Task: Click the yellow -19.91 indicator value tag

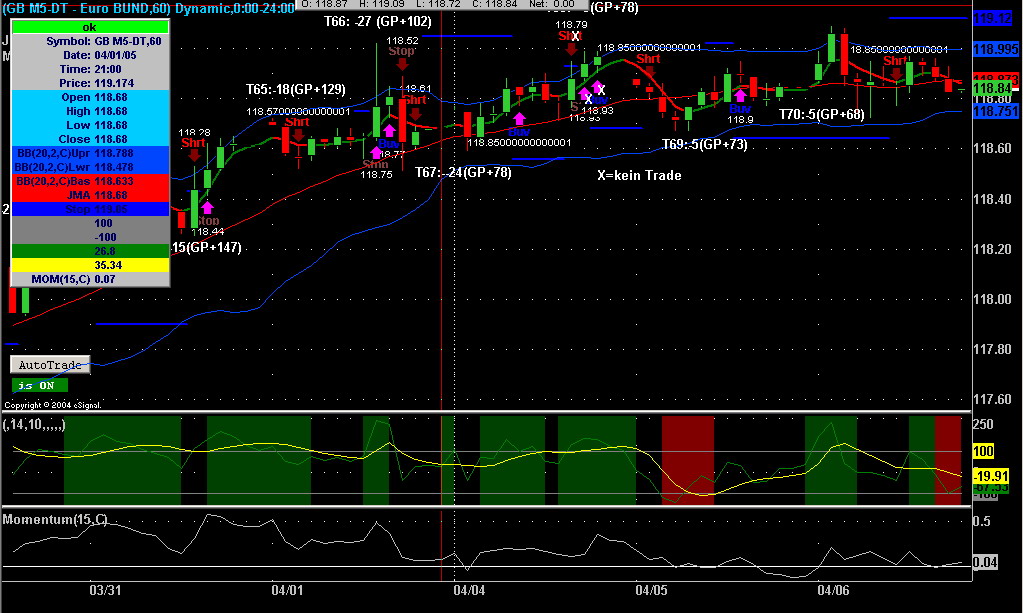Action: pos(995,475)
